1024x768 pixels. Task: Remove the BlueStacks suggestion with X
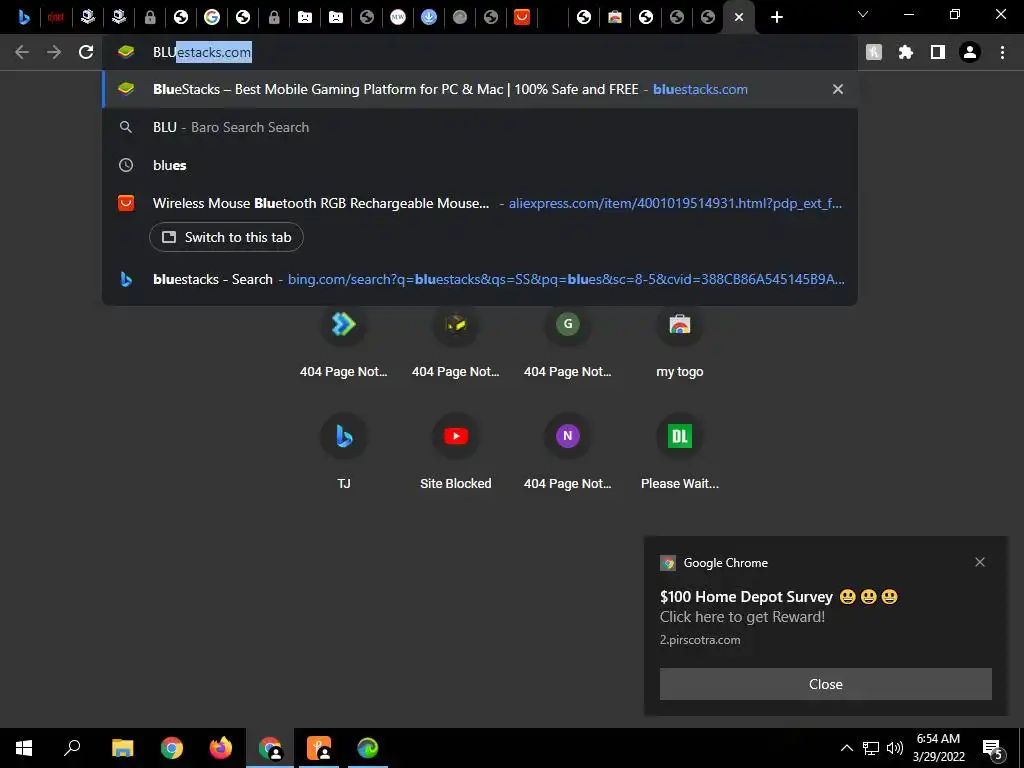[838, 89]
